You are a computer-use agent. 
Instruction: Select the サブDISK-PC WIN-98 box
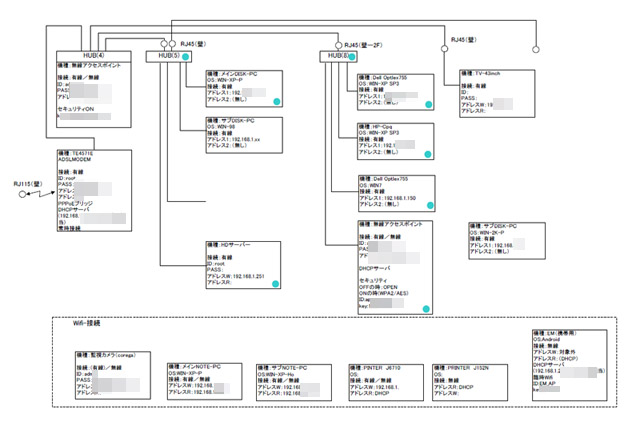[x=244, y=135]
